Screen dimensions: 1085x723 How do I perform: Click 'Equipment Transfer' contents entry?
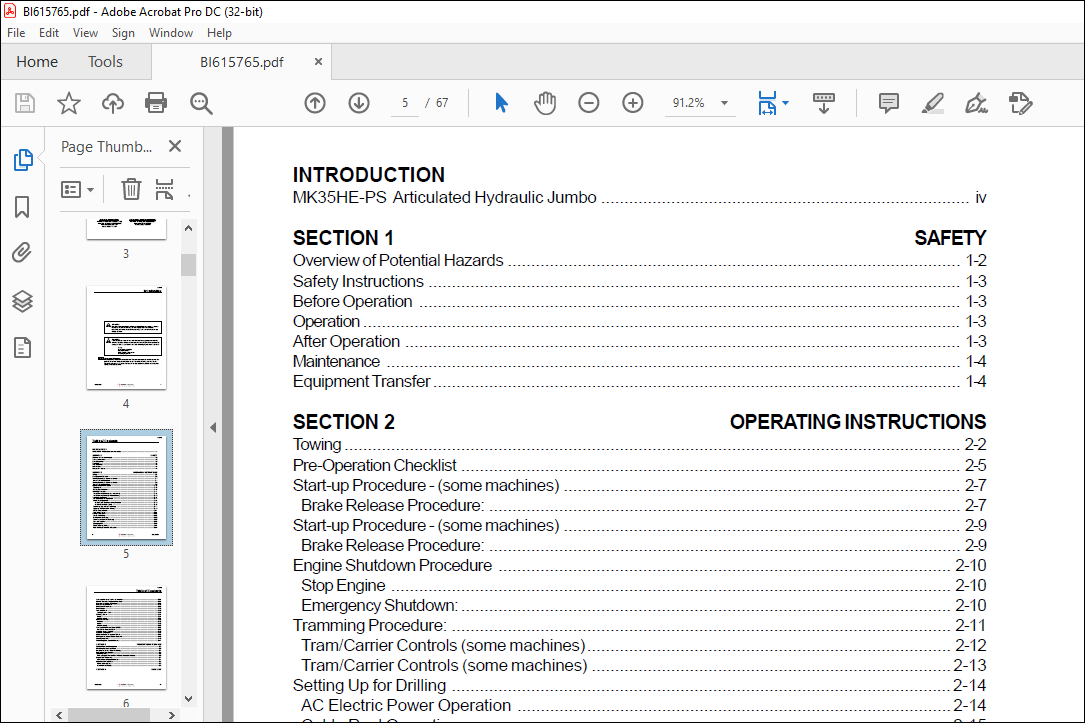[639, 382]
